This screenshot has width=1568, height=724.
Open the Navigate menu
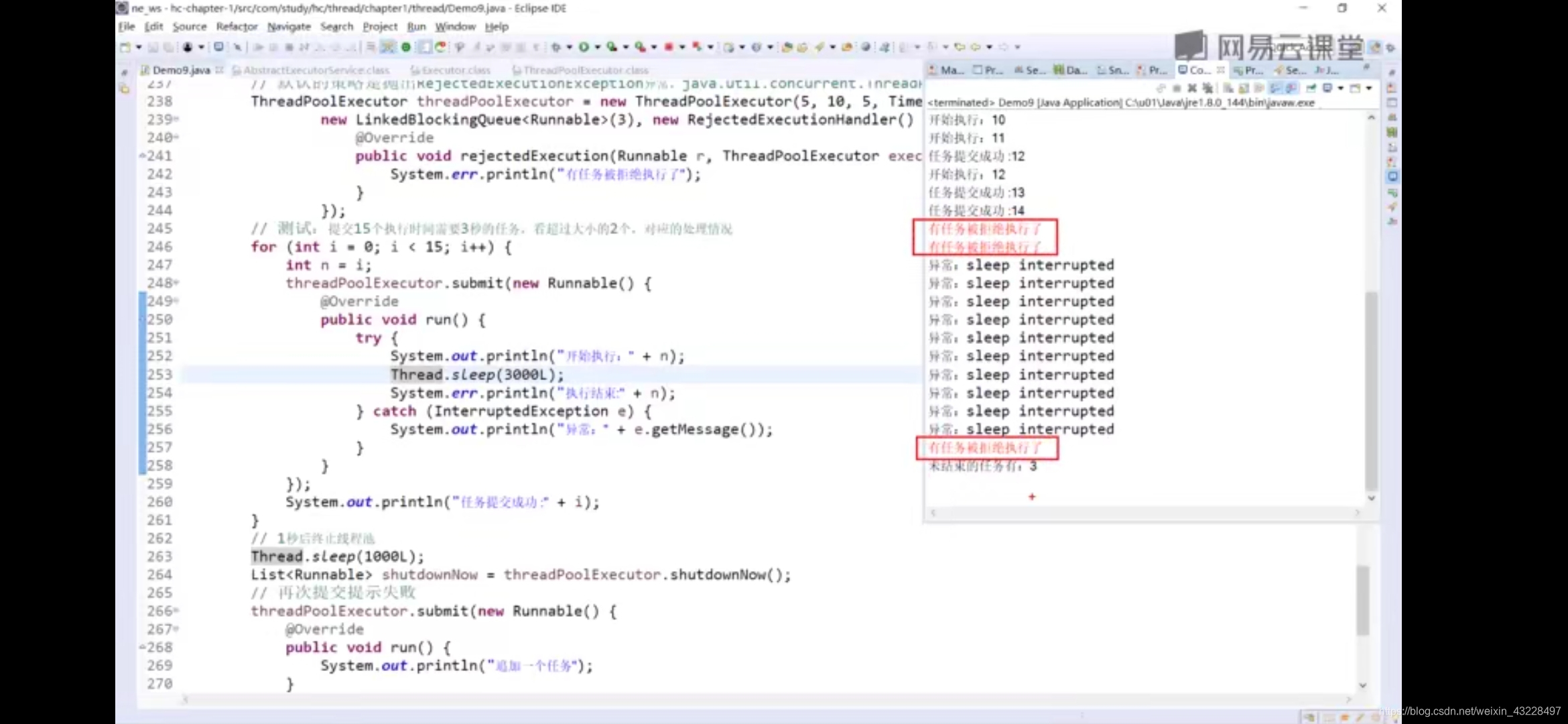pyautogui.click(x=289, y=27)
